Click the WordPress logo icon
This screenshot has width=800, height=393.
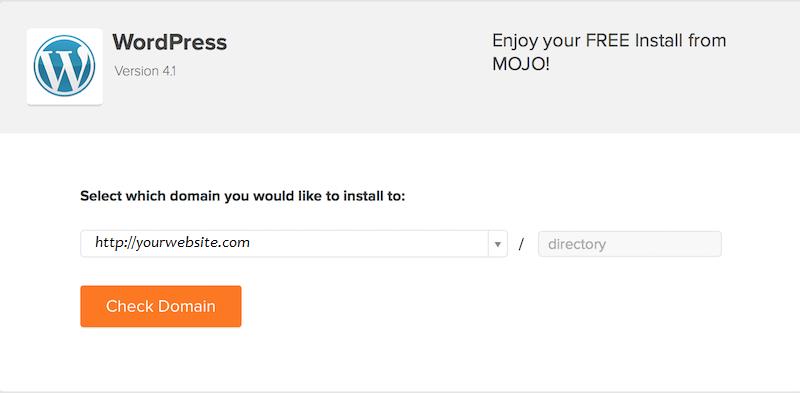pos(64,66)
